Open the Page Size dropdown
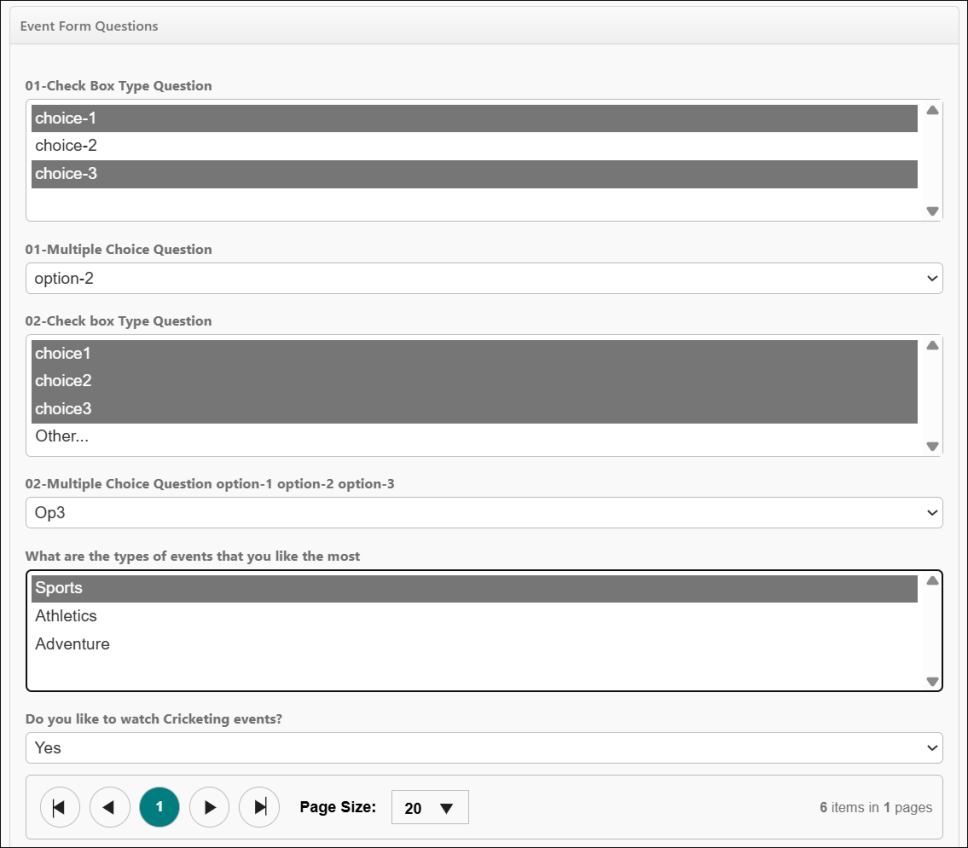968x848 pixels. coord(430,808)
